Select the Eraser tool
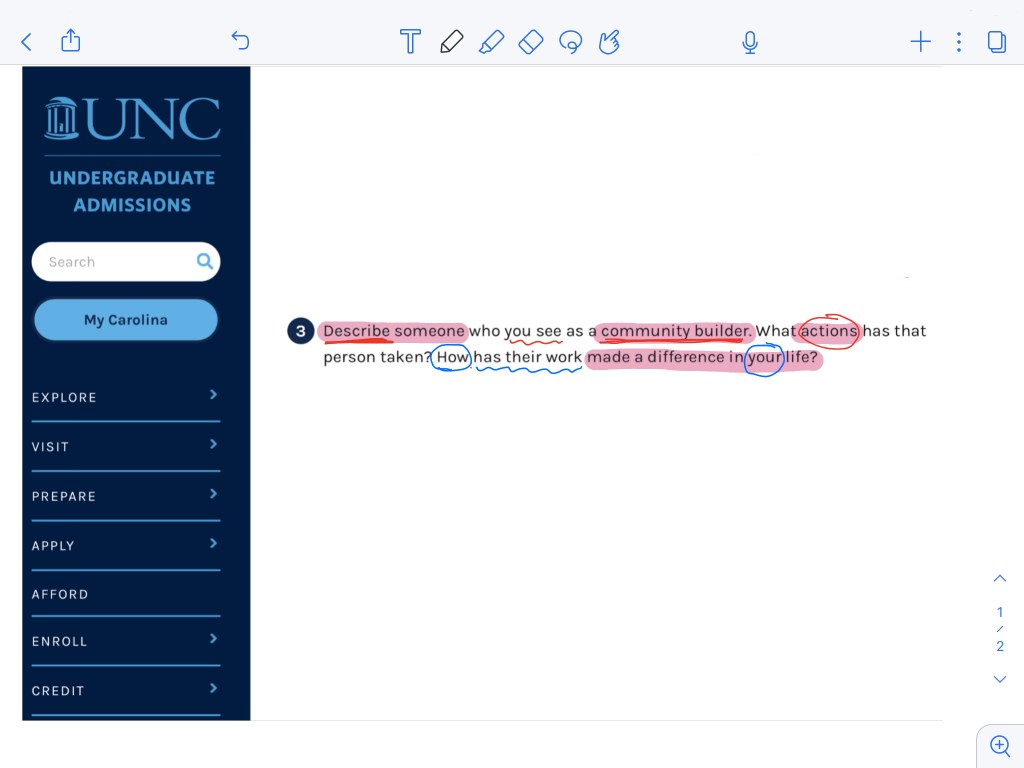Viewport: 1024px width, 768px height. pos(531,41)
